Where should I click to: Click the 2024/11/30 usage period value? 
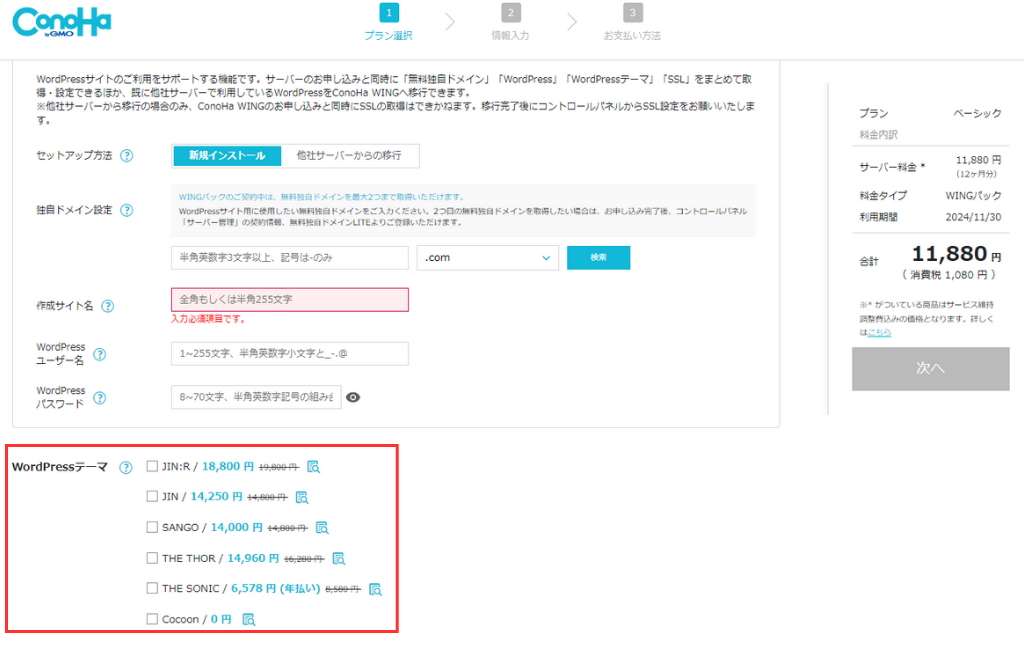[x=973, y=217]
